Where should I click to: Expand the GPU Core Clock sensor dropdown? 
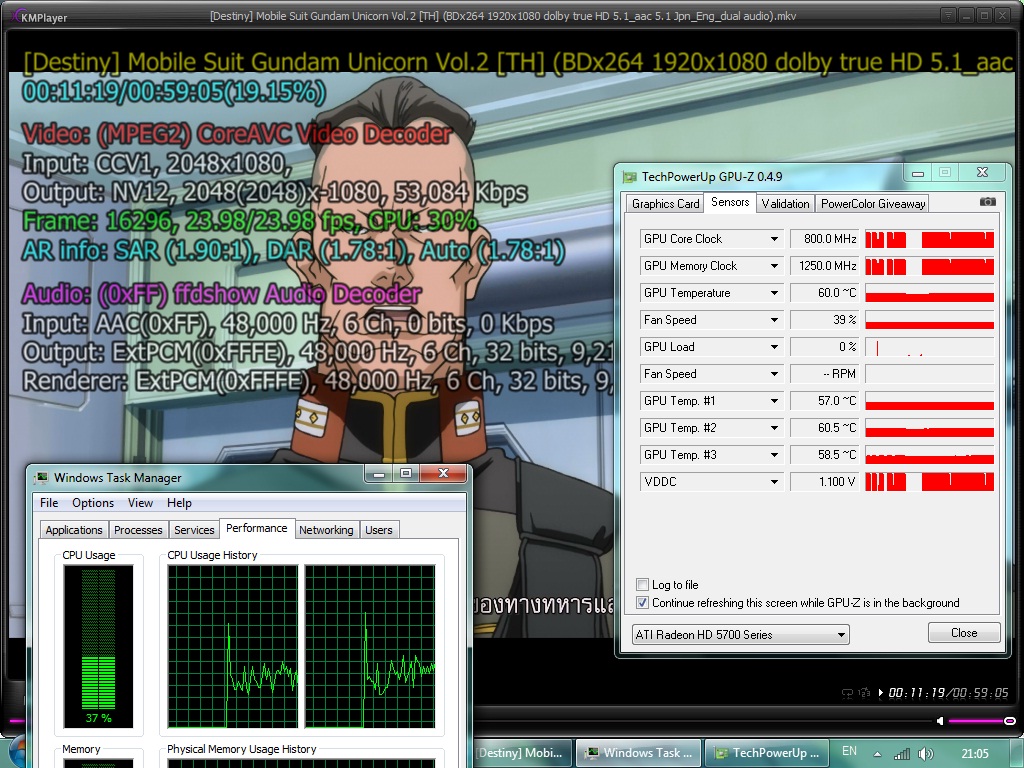coord(774,239)
